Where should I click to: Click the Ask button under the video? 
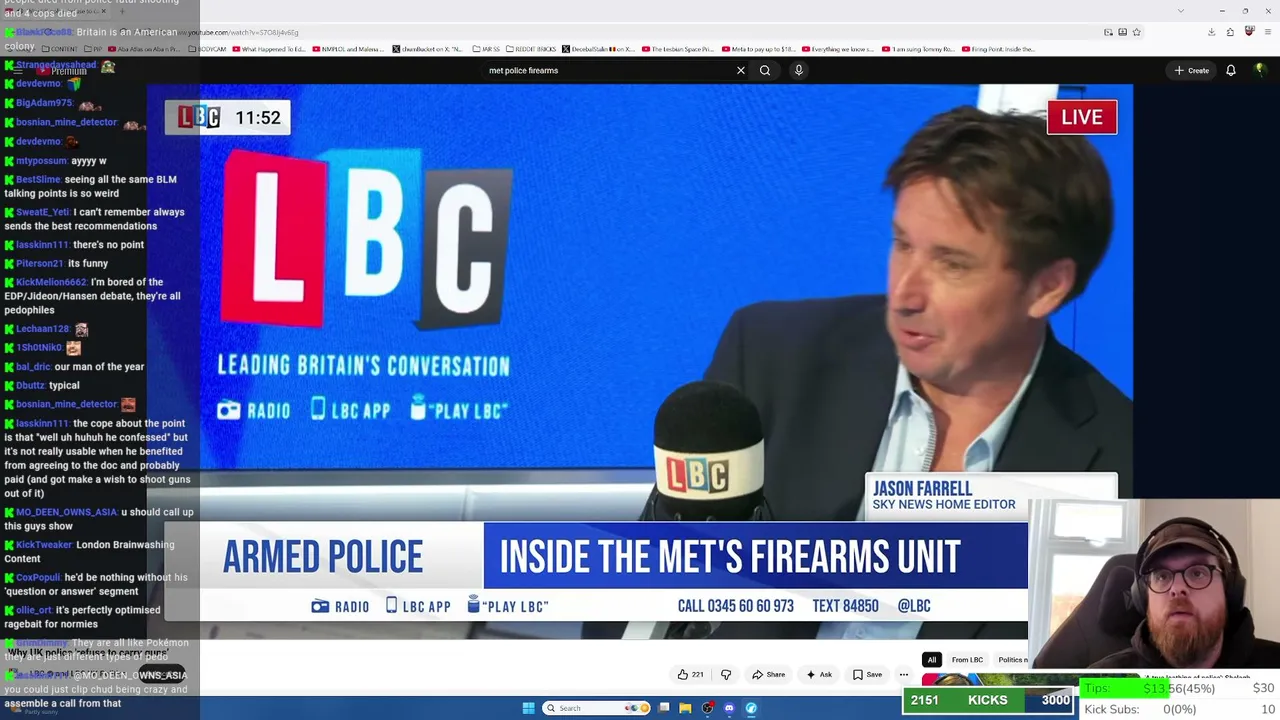pos(819,675)
